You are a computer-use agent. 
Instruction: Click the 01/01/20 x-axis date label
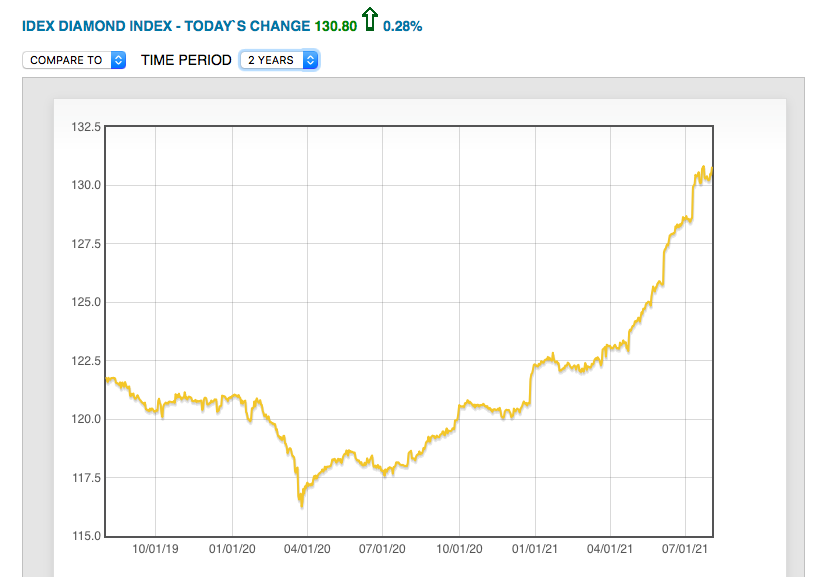click(232, 549)
